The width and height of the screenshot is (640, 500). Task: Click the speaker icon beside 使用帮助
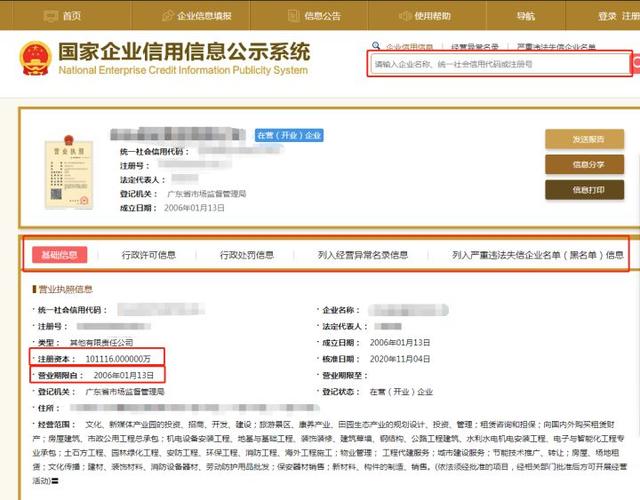[405, 16]
